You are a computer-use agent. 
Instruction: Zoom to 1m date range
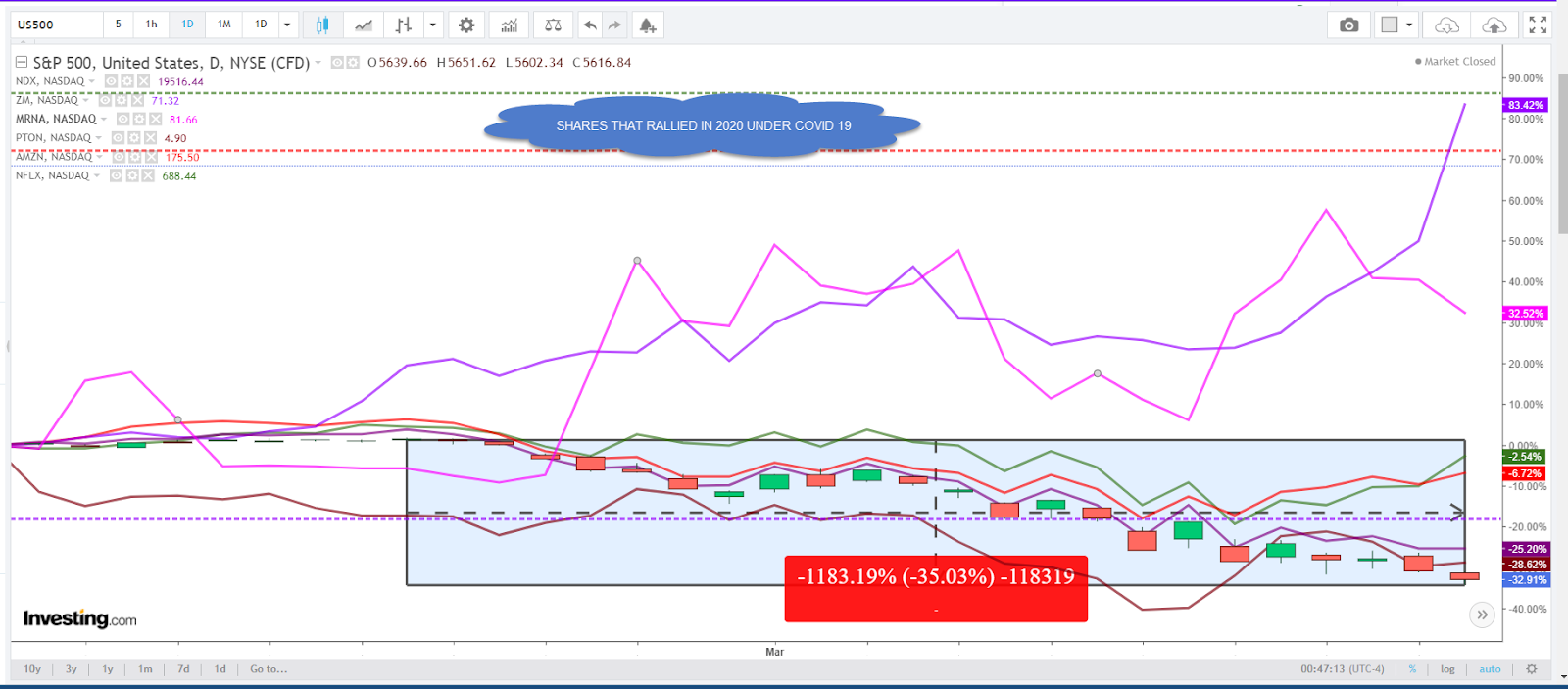tap(145, 669)
